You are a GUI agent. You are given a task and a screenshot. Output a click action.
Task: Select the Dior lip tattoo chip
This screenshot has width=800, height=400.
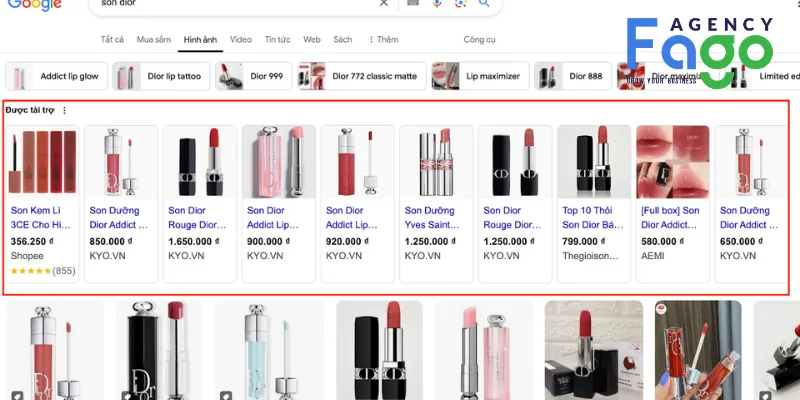162,76
